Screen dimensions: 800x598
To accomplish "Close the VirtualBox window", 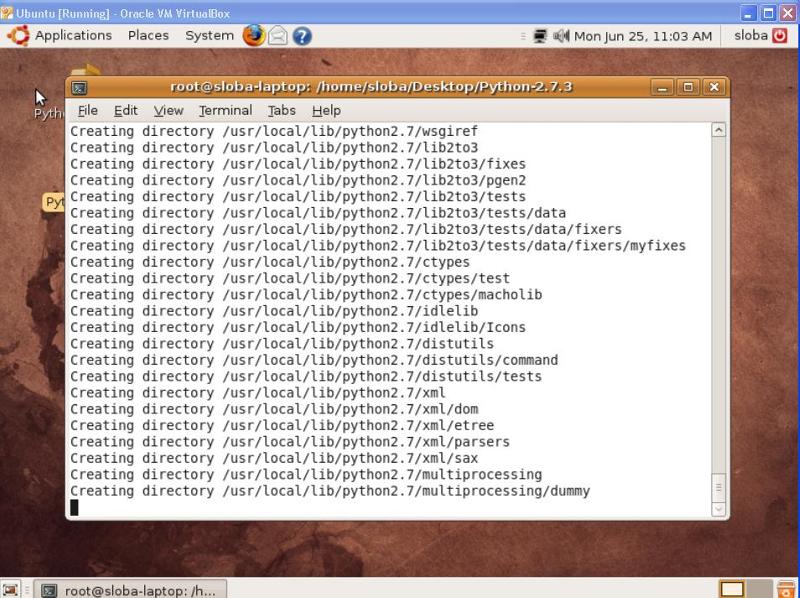I will (788, 13).
